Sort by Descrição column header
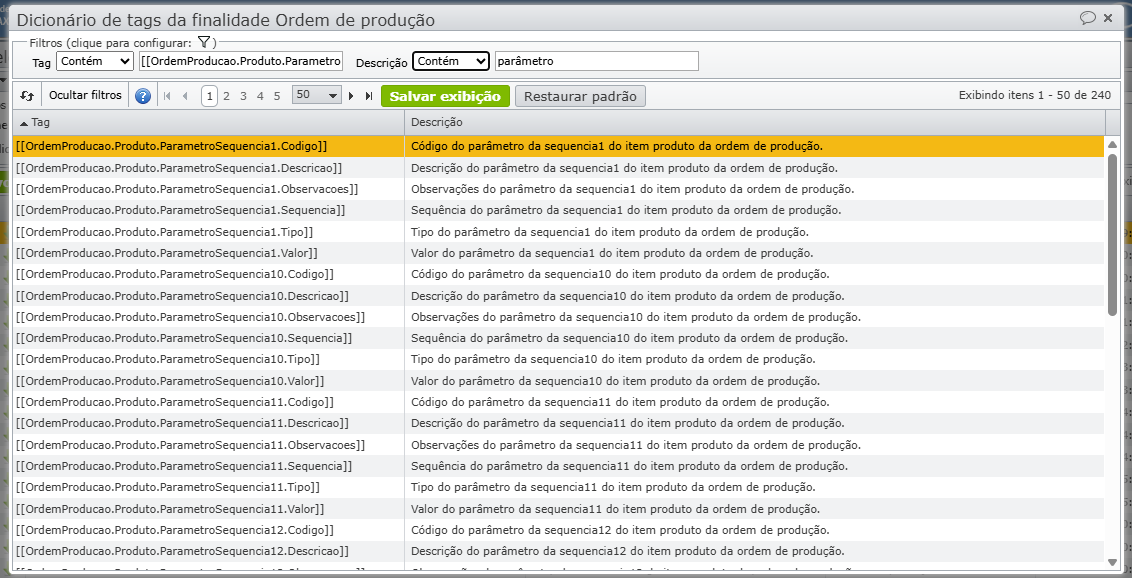Viewport: 1132px width, 578px height. click(754, 123)
